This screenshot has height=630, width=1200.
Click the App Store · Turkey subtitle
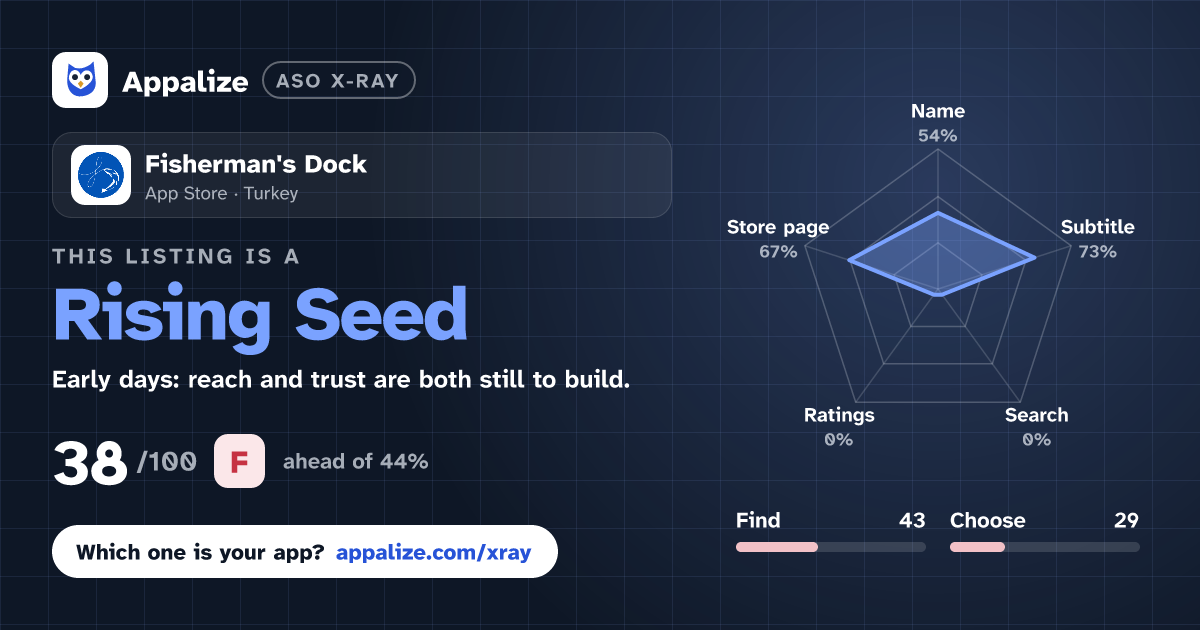pyautogui.click(x=222, y=194)
